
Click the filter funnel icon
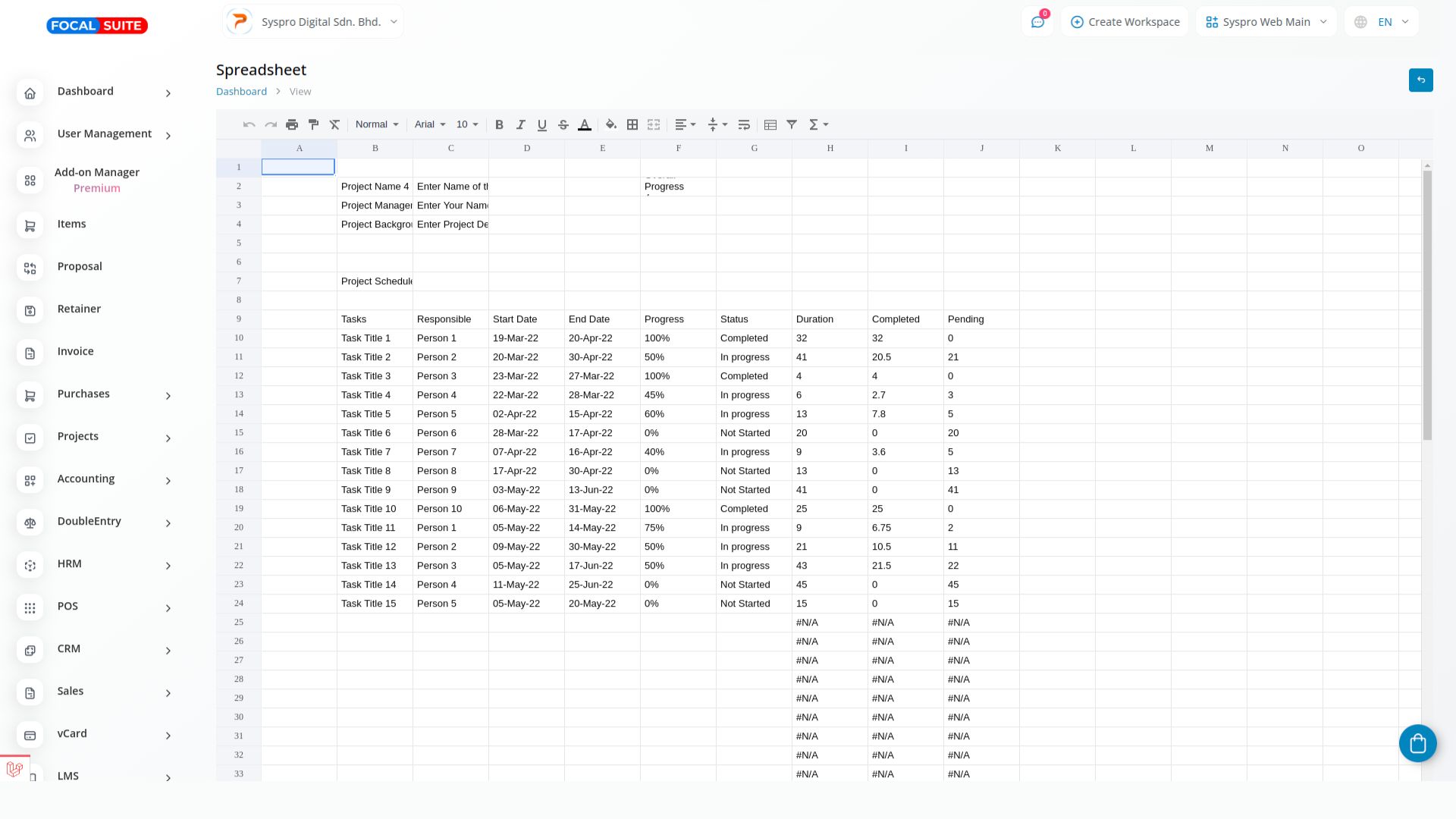click(x=792, y=125)
